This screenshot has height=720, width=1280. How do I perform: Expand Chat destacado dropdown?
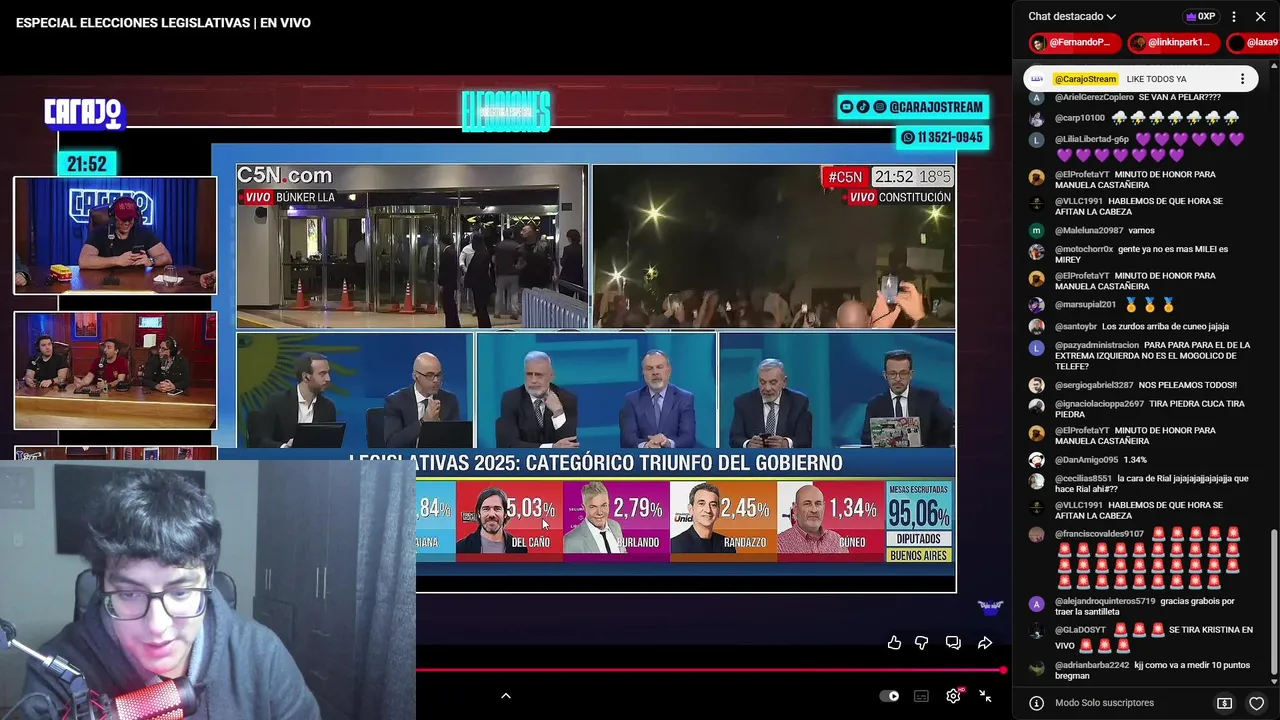pyautogui.click(x=1072, y=16)
